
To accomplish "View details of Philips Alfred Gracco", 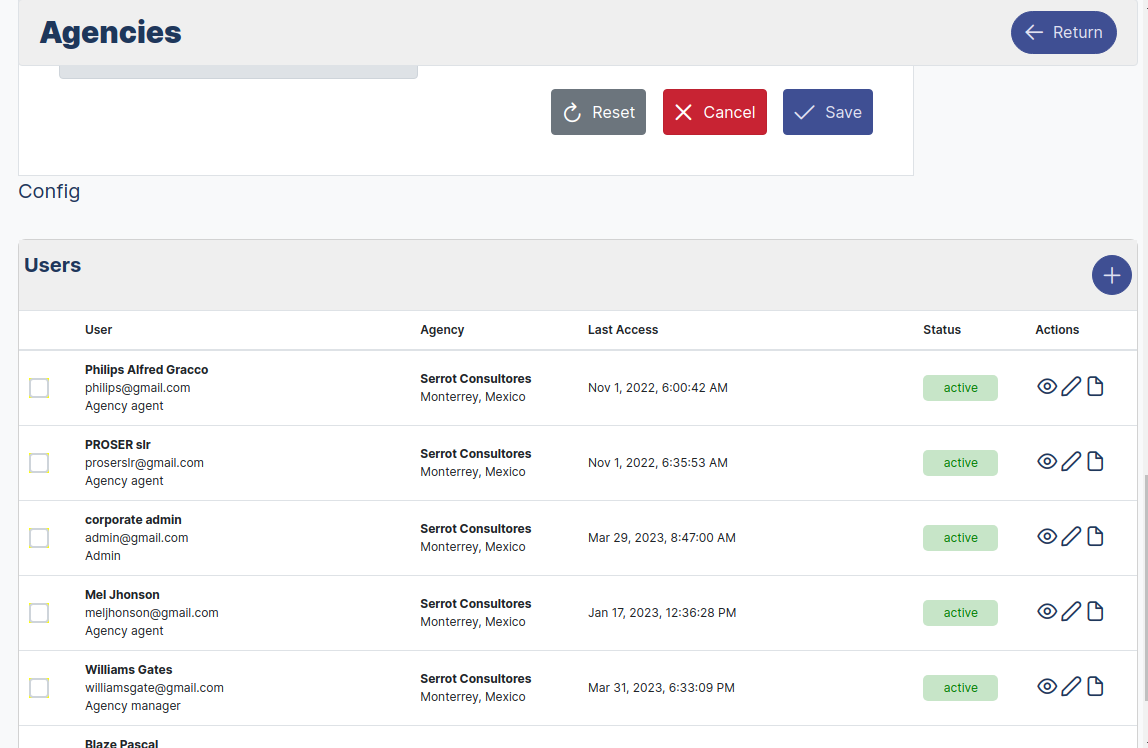I will pos(1047,386).
